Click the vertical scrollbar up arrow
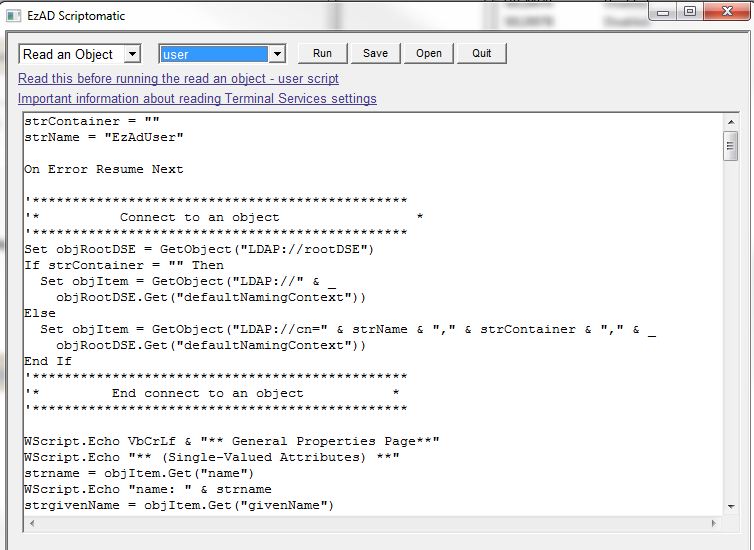The height and width of the screenshot is (550, 754). point(731,122)
